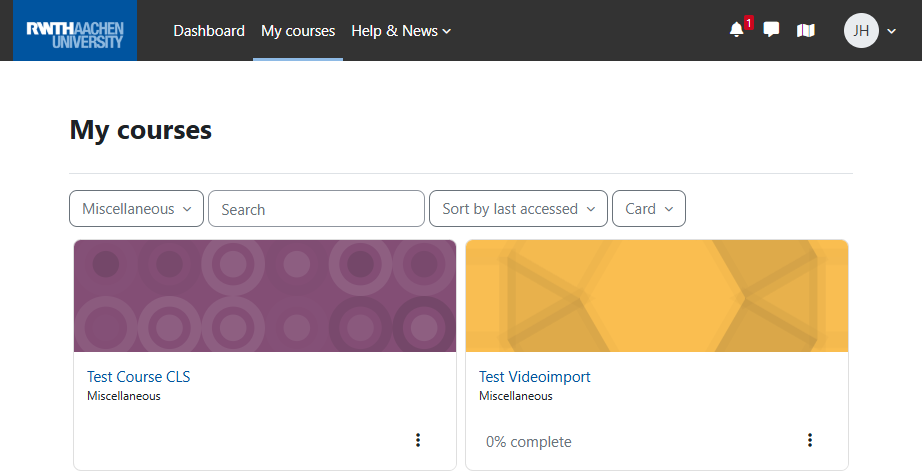Select the My courses tab
Viewport: 922px width, 472px height.
click(x=298, y=31)
